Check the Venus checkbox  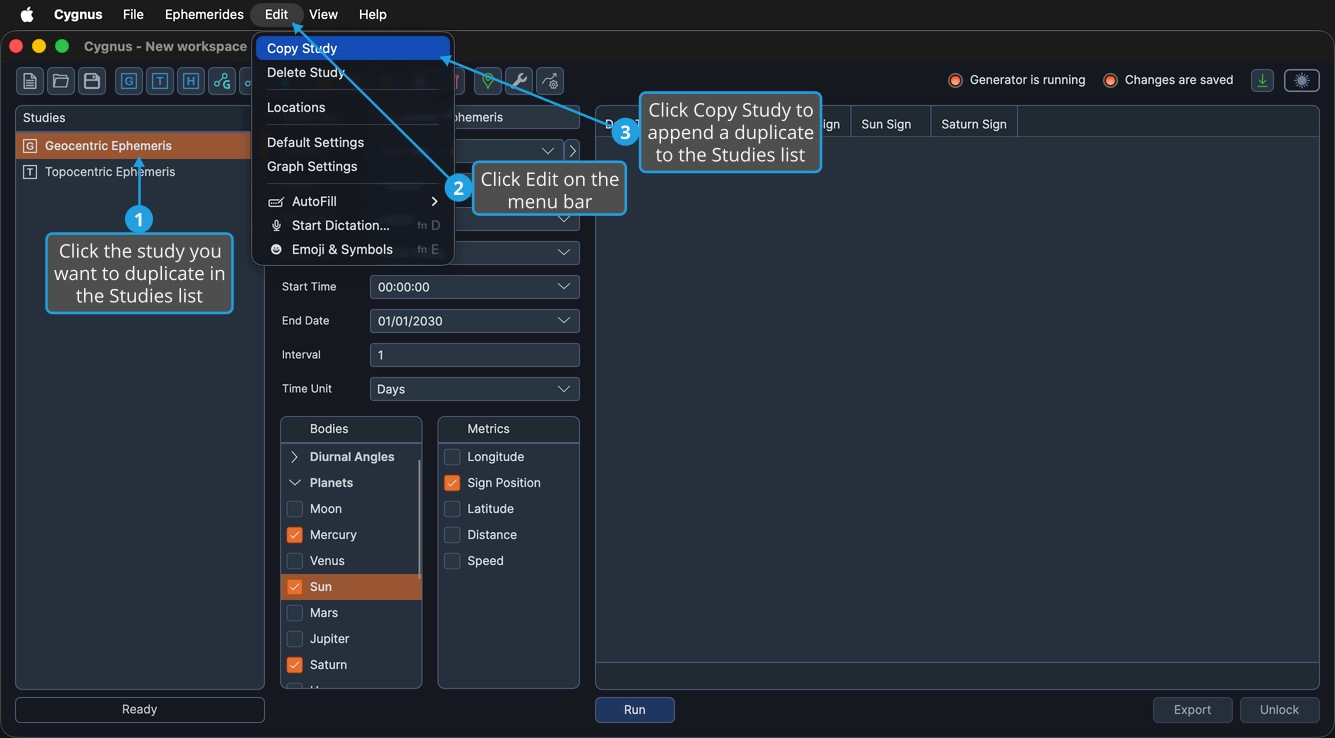click(x=295, y=561)
